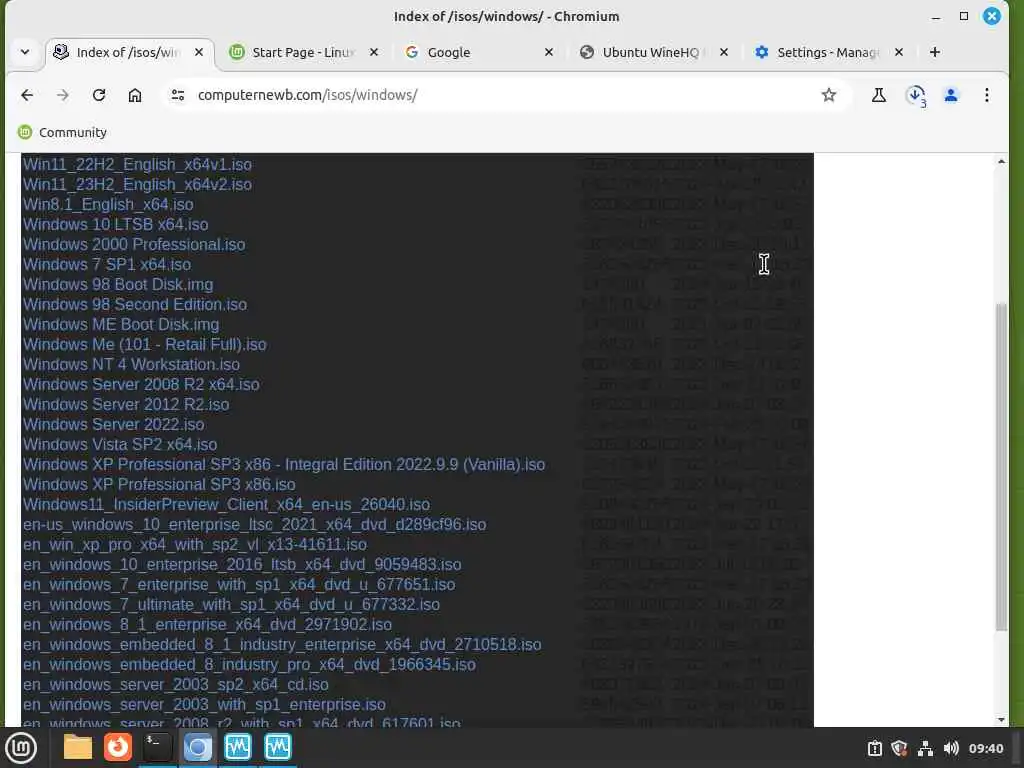Click Windows Vista SP2 x64.iso
Image resolution: width=1024 pixels, height=768 pixels.
(120, 445)
